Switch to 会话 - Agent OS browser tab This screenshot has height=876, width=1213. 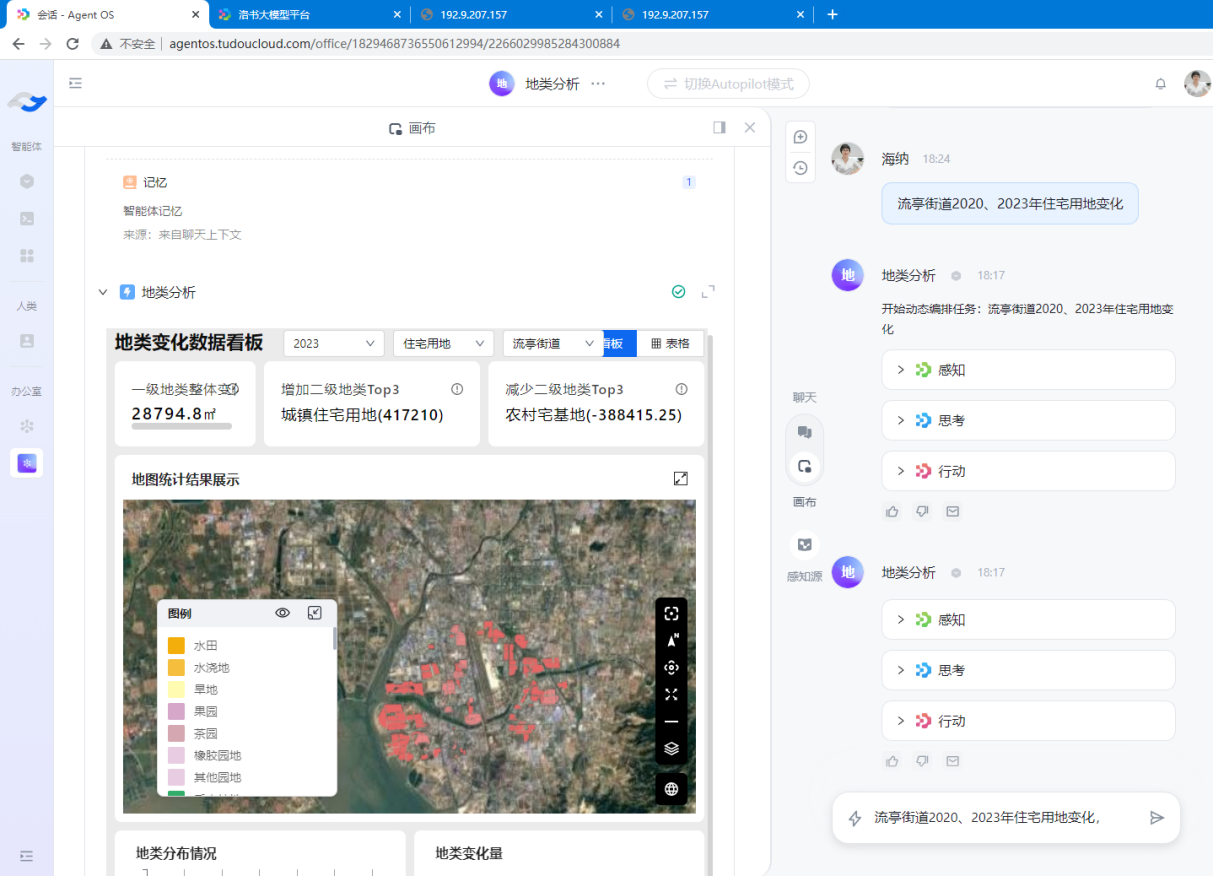(x=106, y=15)
